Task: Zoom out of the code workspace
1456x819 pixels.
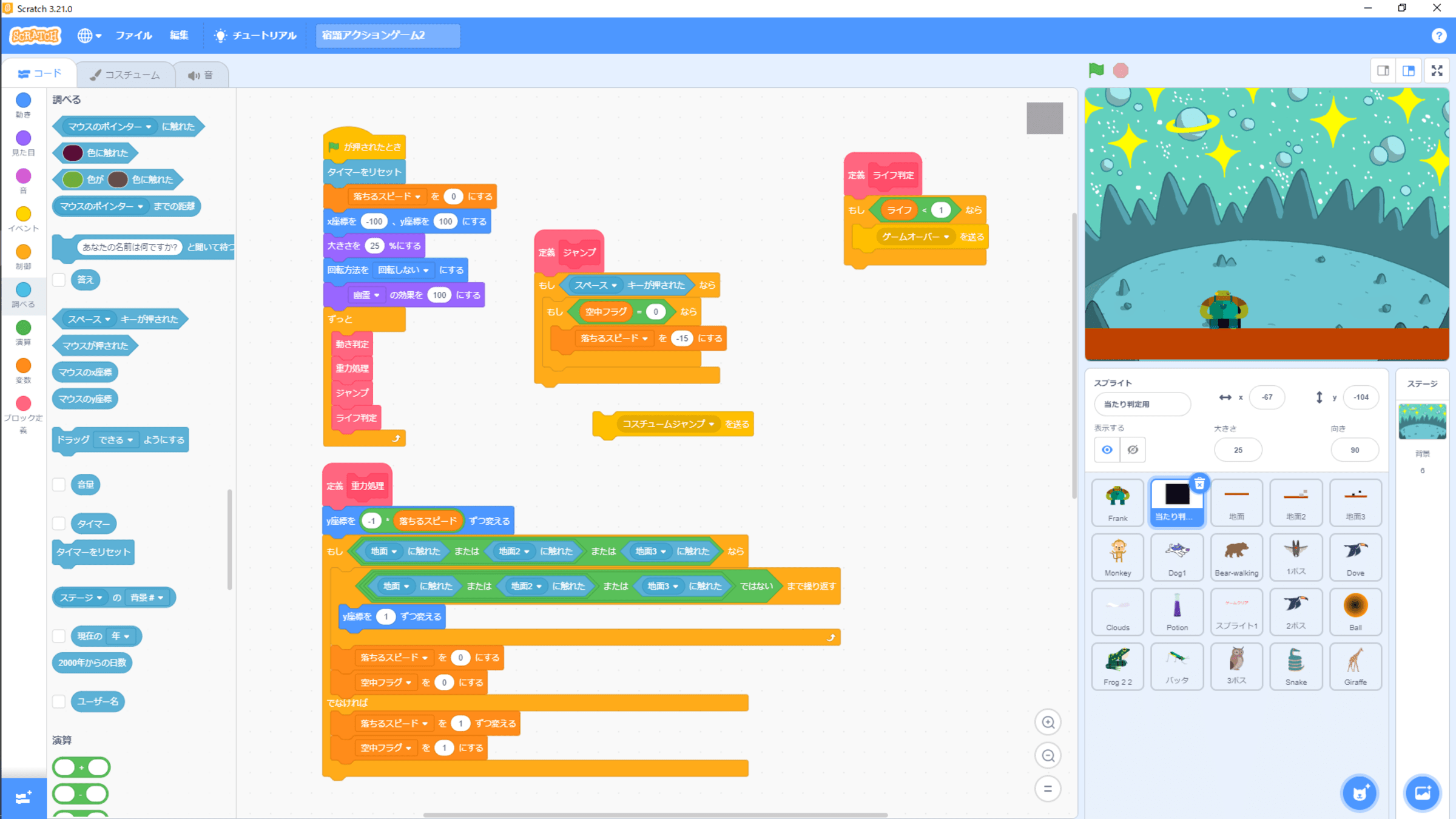Action: (x=1048, y=755)
